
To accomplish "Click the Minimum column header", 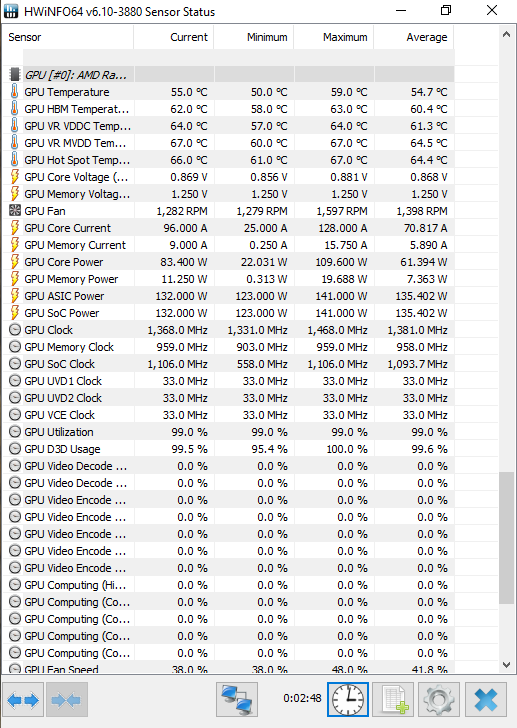I will click(x=254, y=37).
